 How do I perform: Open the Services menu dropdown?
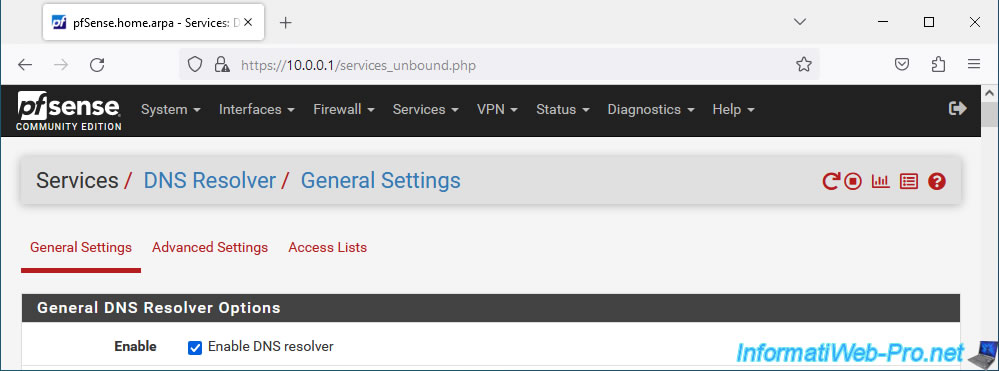(x=426, y=110)
